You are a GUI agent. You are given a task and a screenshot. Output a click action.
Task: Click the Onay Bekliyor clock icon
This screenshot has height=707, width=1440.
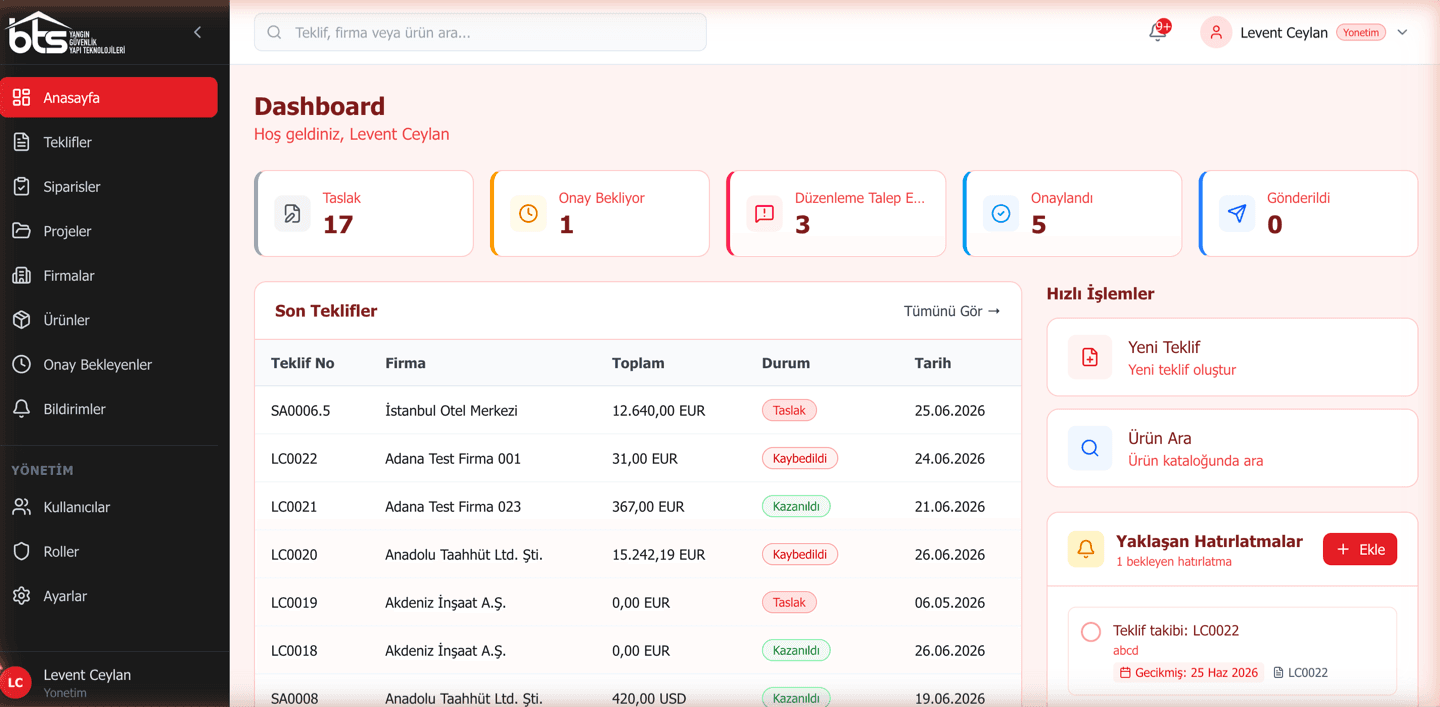point(528,213)
